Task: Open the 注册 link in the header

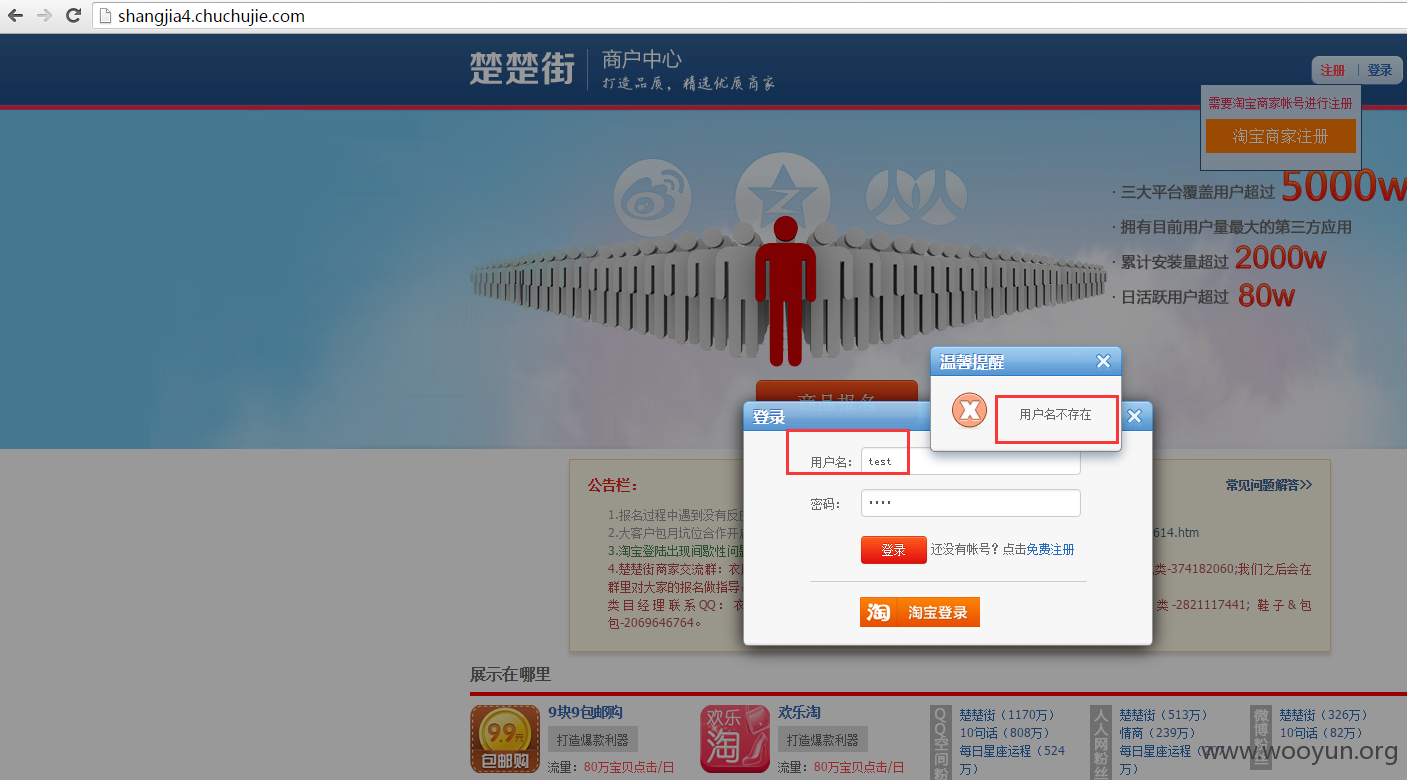Action: pos(1333,70)
